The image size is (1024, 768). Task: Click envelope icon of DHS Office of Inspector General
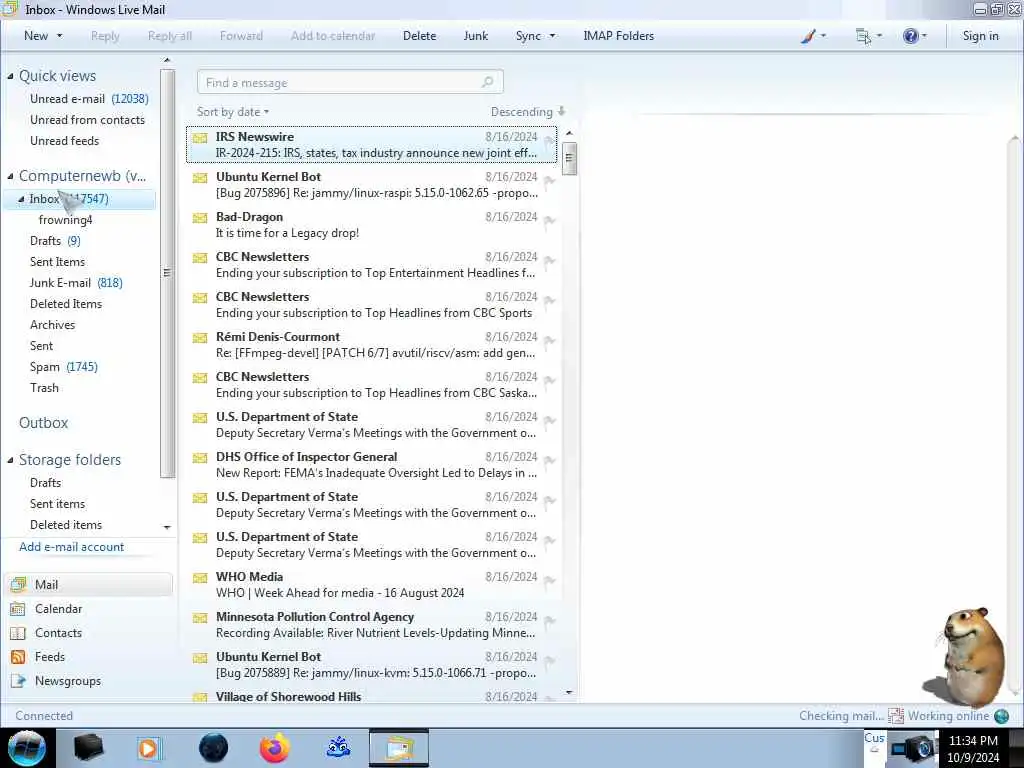pos(200,458)
